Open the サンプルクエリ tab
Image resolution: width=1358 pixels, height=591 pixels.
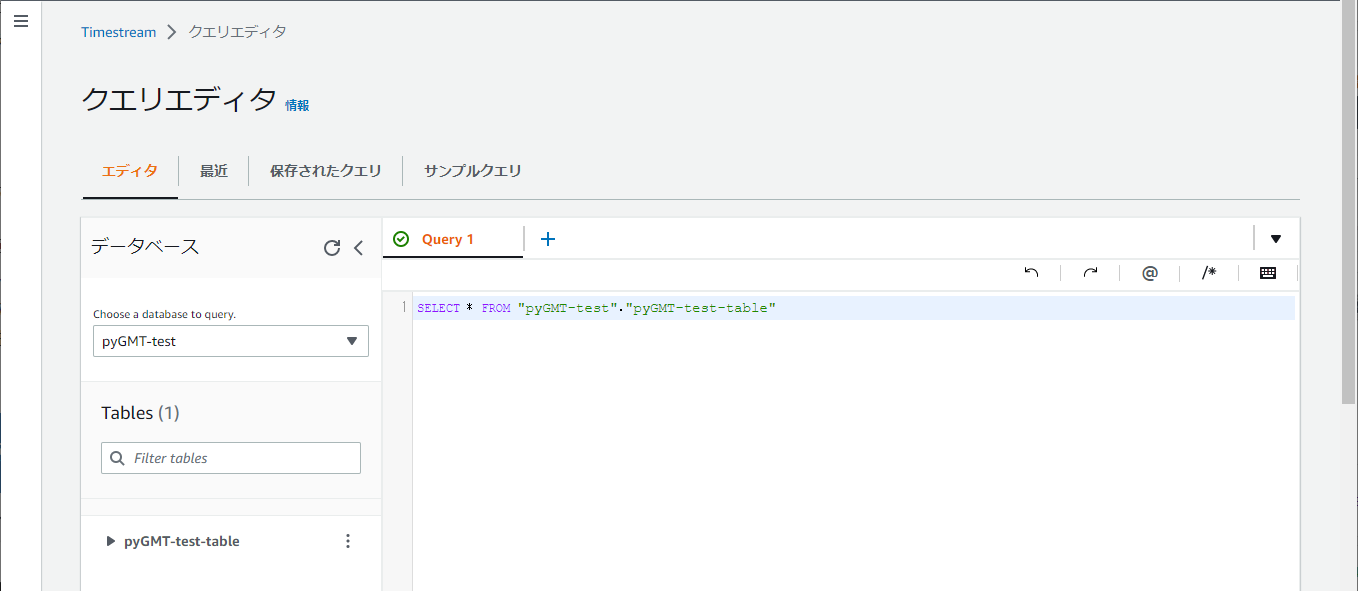click(x=473, y=171)
